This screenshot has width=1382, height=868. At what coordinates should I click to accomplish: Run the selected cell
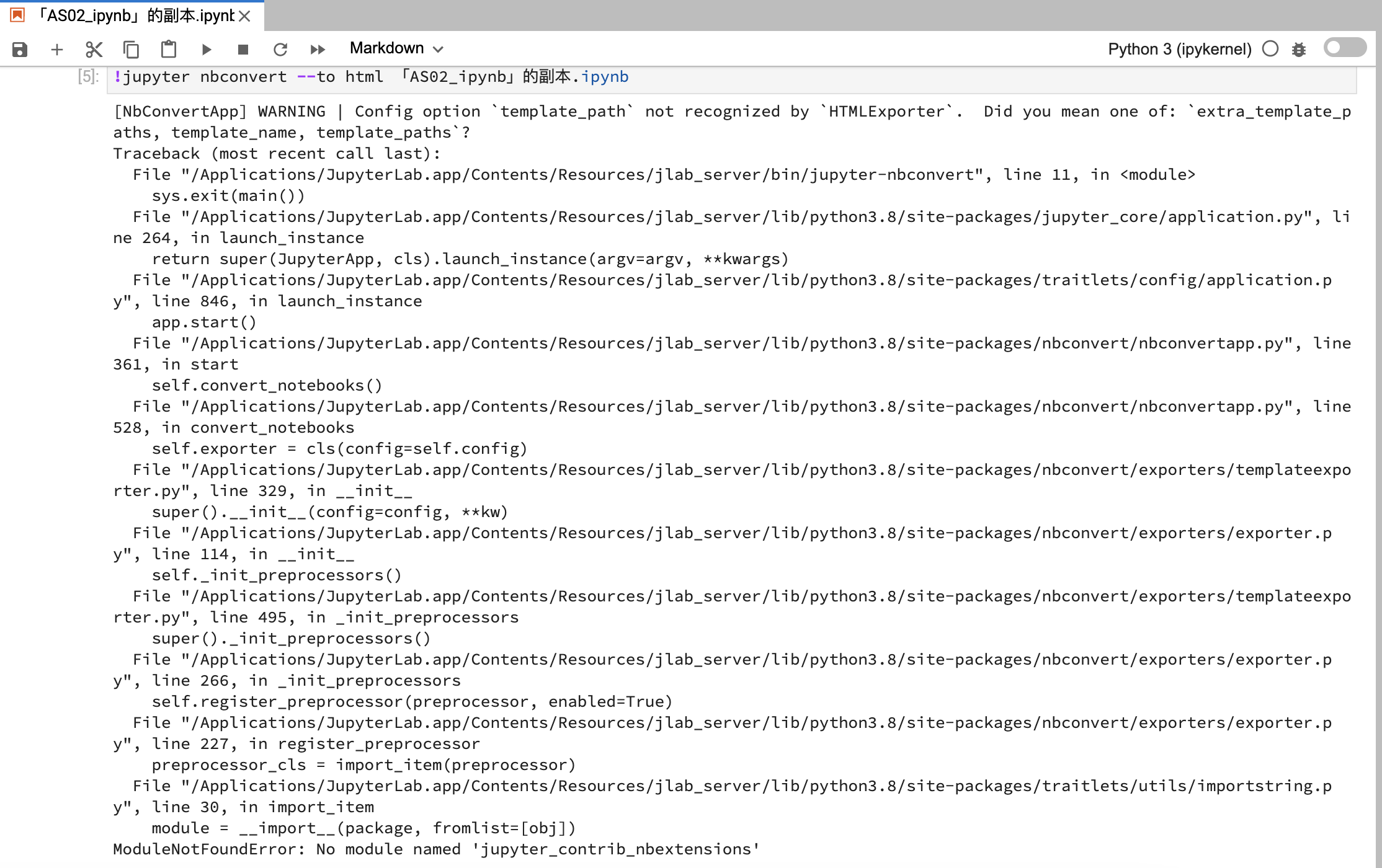207,49
